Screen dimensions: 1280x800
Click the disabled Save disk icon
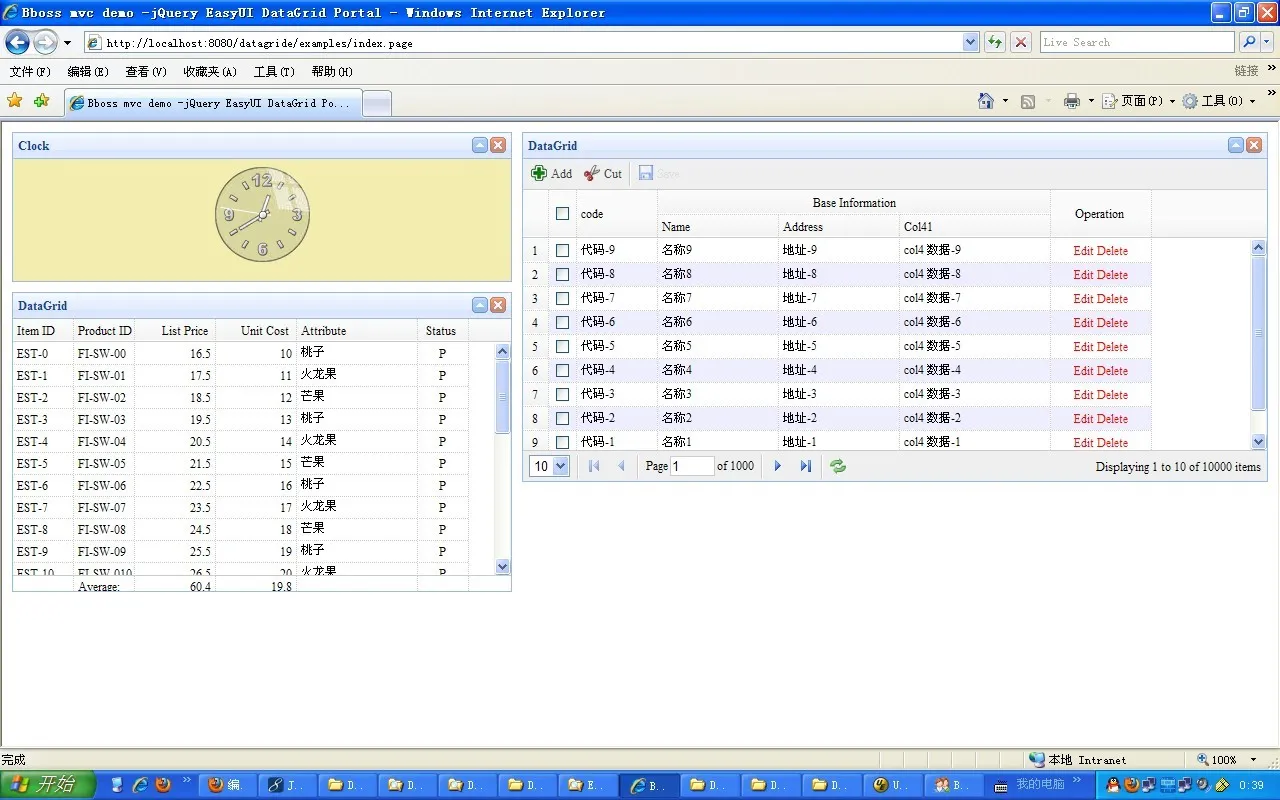pyautogui.click(x=646, y=173)
